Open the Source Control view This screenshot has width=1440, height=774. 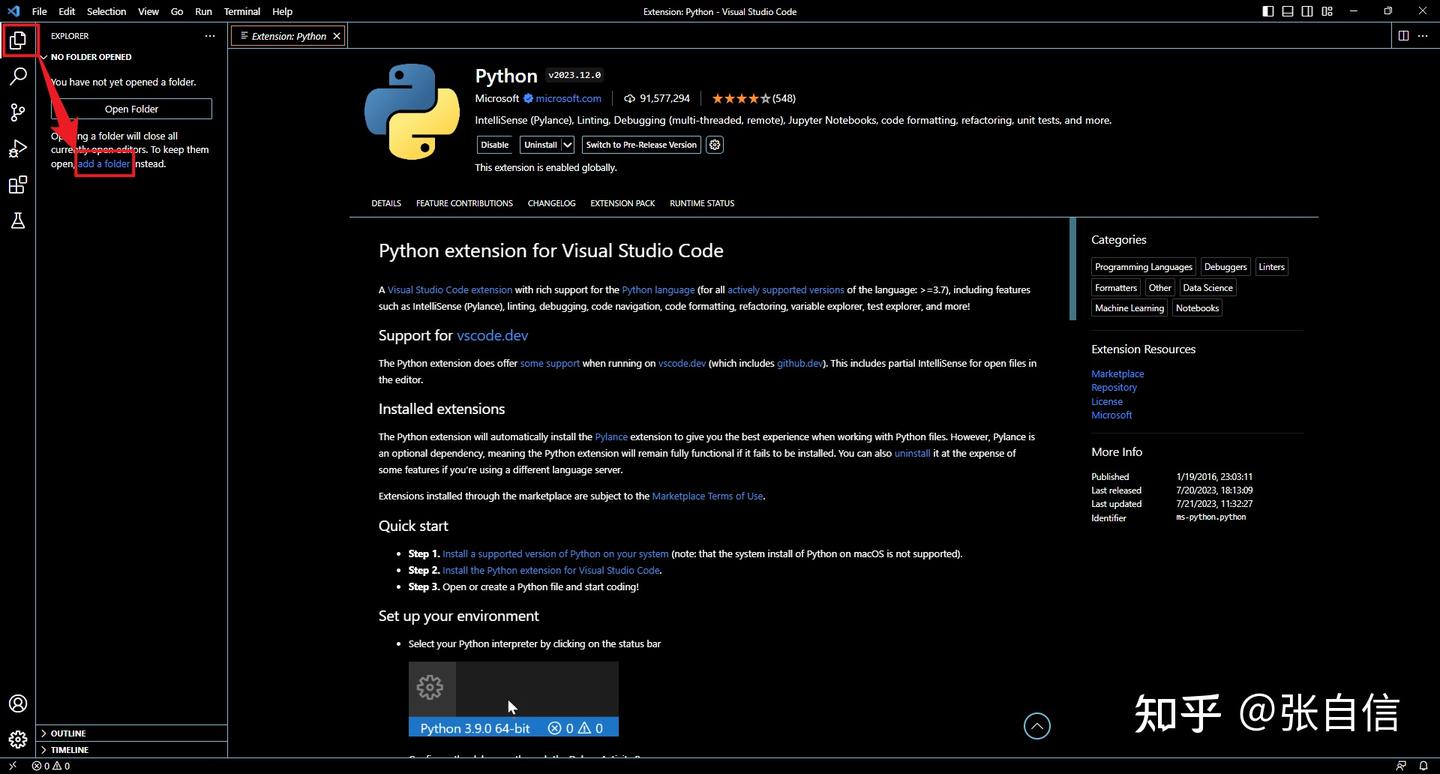click(x=17, y=112)
